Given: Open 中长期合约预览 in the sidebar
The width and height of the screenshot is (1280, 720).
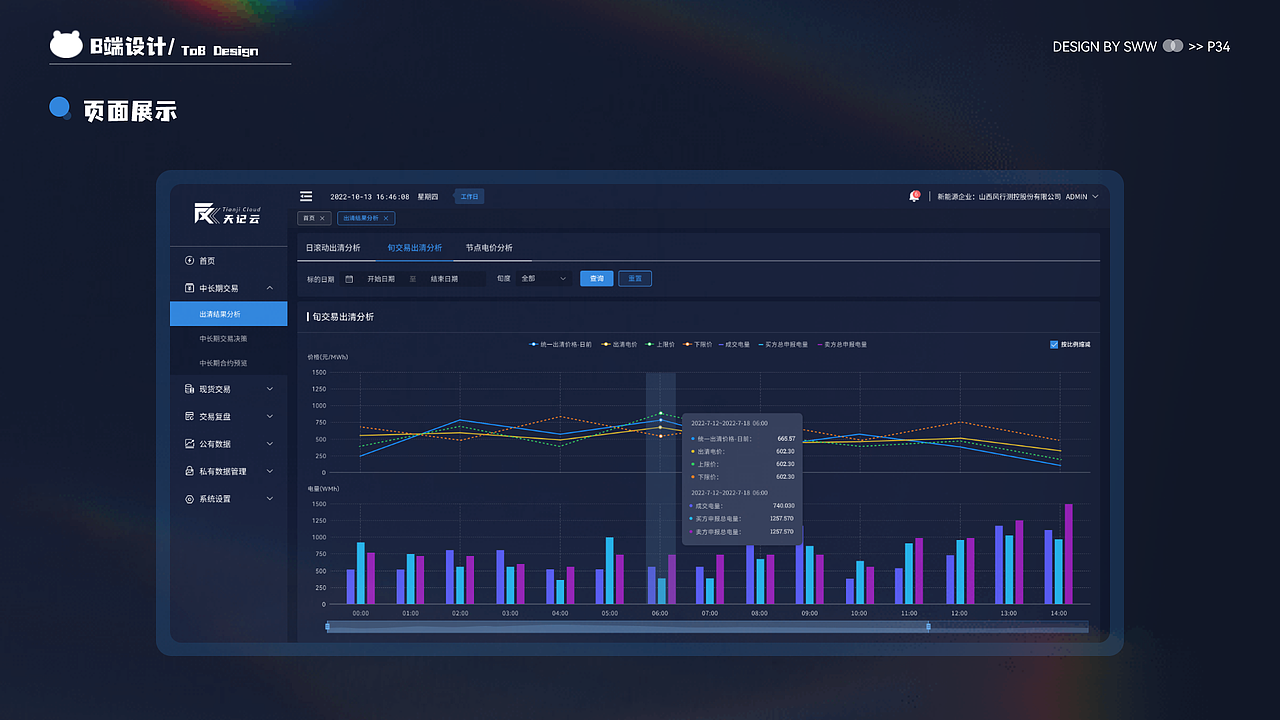Looking at the screenshot, I should click(229, 363).
